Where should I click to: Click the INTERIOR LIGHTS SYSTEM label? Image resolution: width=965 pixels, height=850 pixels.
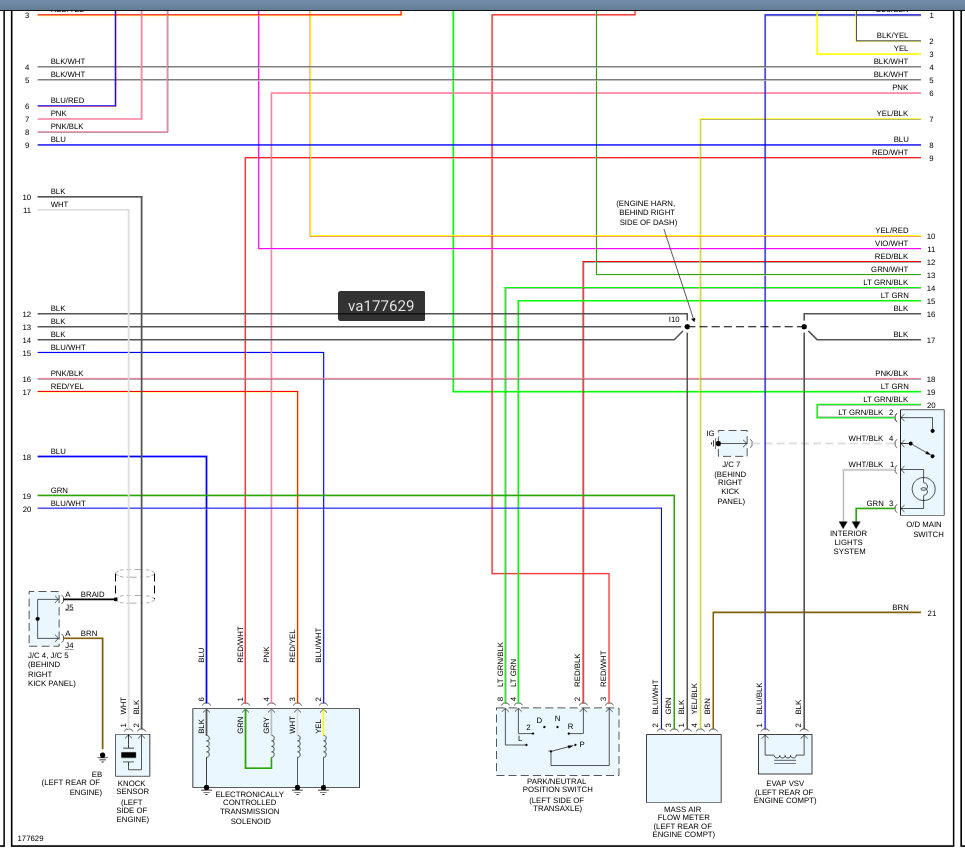849,542
